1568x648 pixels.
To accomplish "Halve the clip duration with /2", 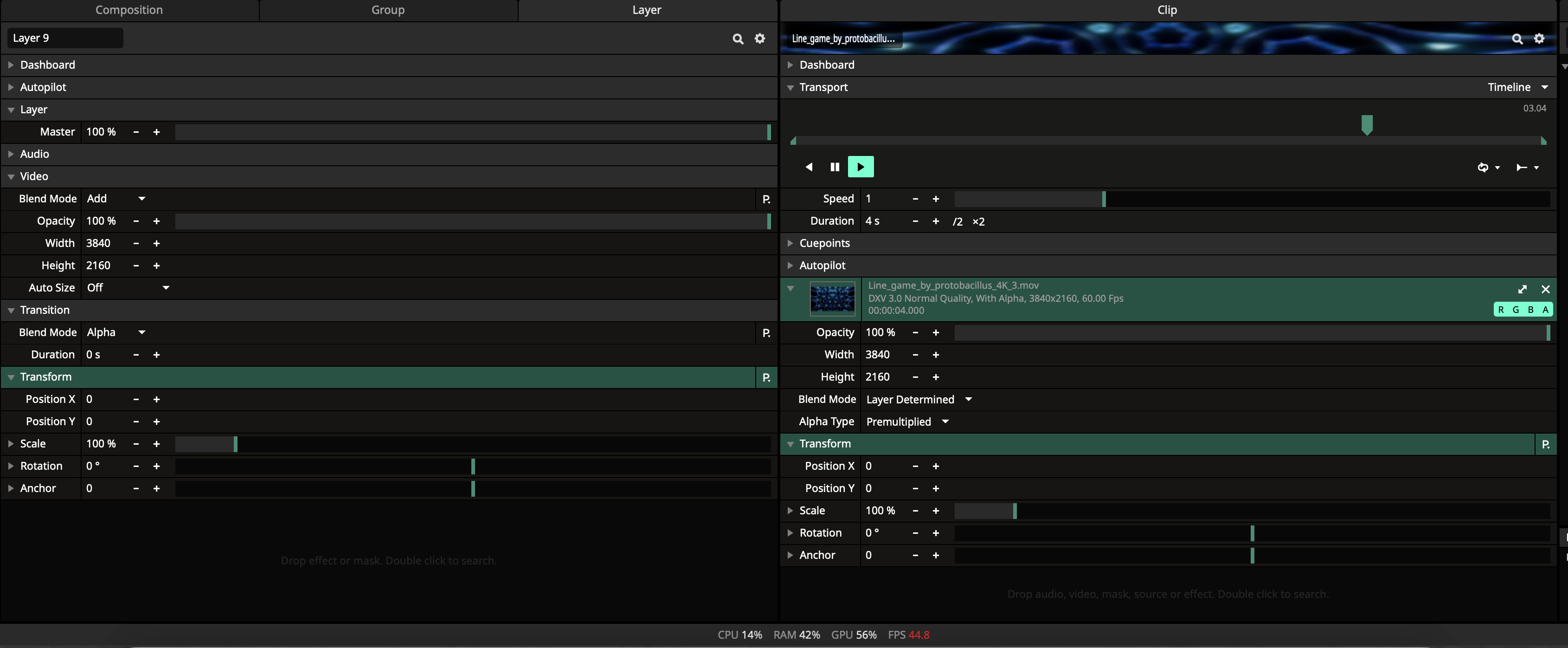I will coord(958,222).
